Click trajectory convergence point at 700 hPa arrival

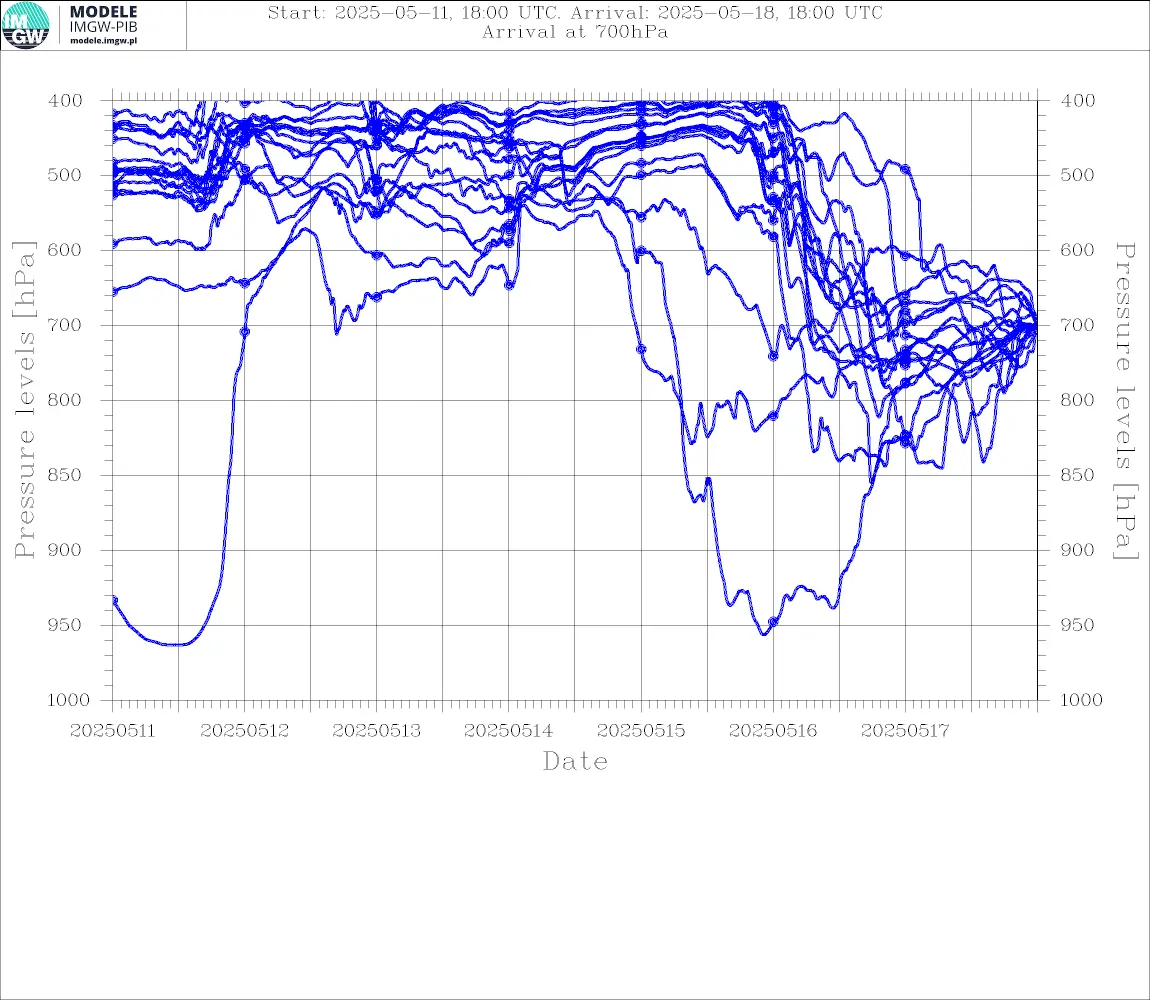(x=1036, y=325)
